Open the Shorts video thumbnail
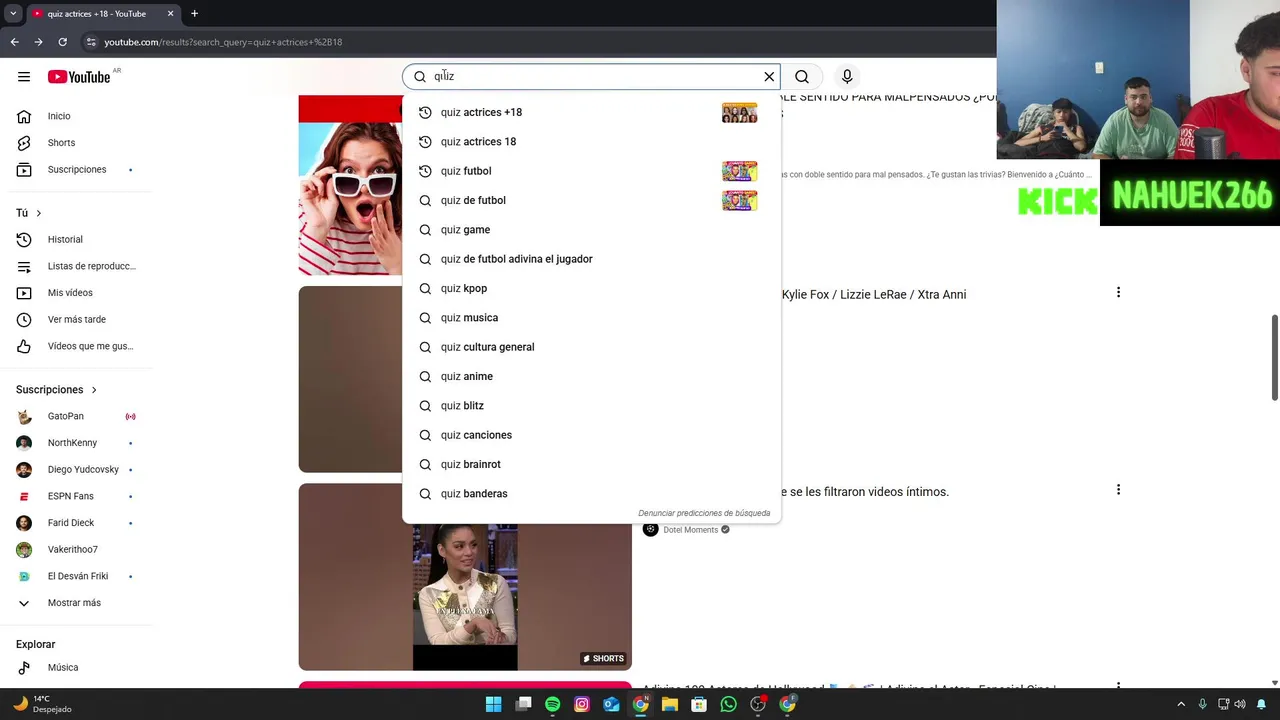 pyautogui.click(x=465, y=577)
